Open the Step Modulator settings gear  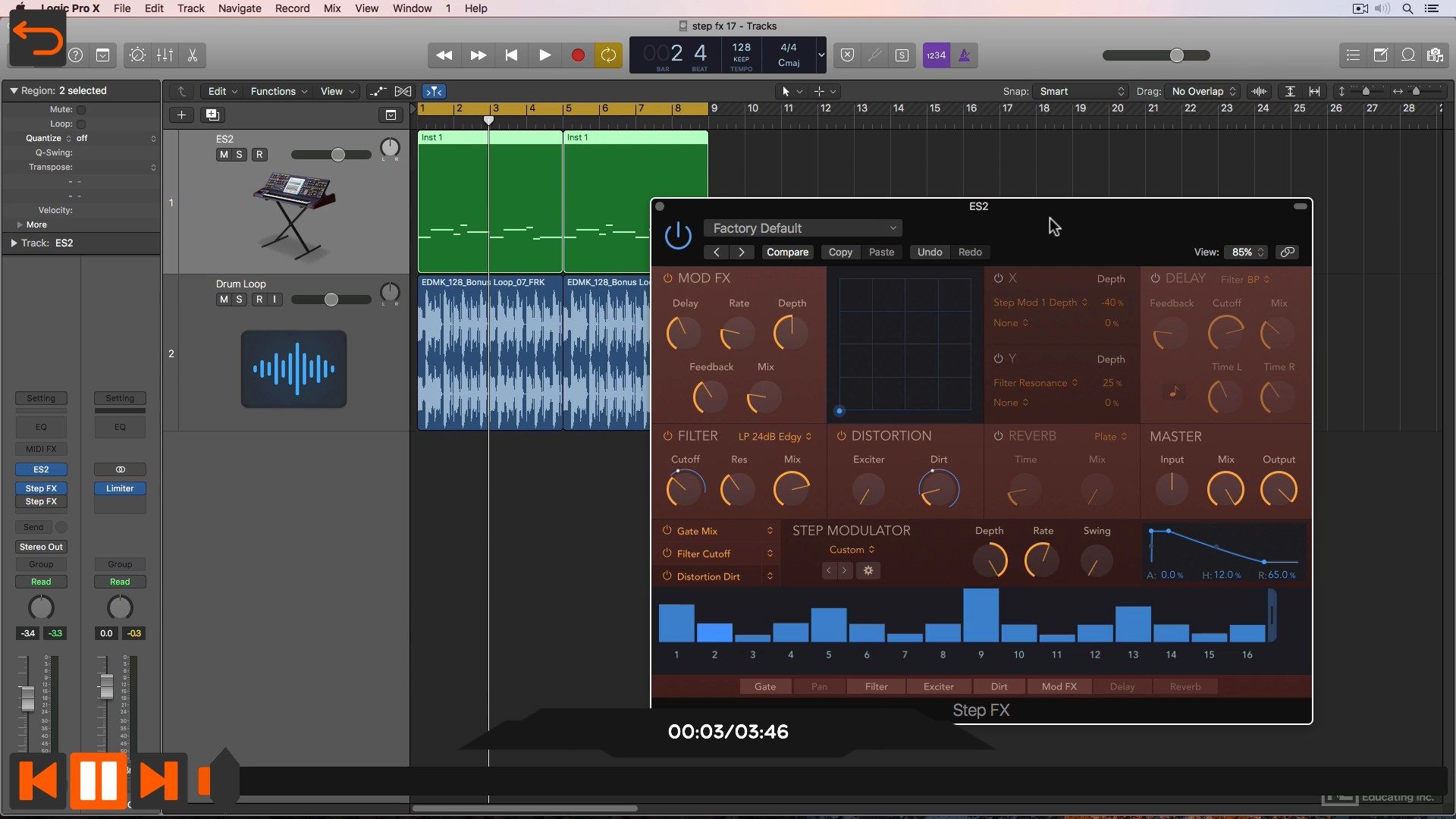(868, 571)
